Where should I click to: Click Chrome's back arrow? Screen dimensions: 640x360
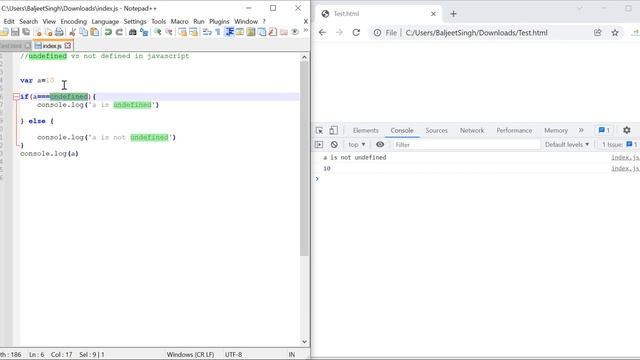click(322, 33)
